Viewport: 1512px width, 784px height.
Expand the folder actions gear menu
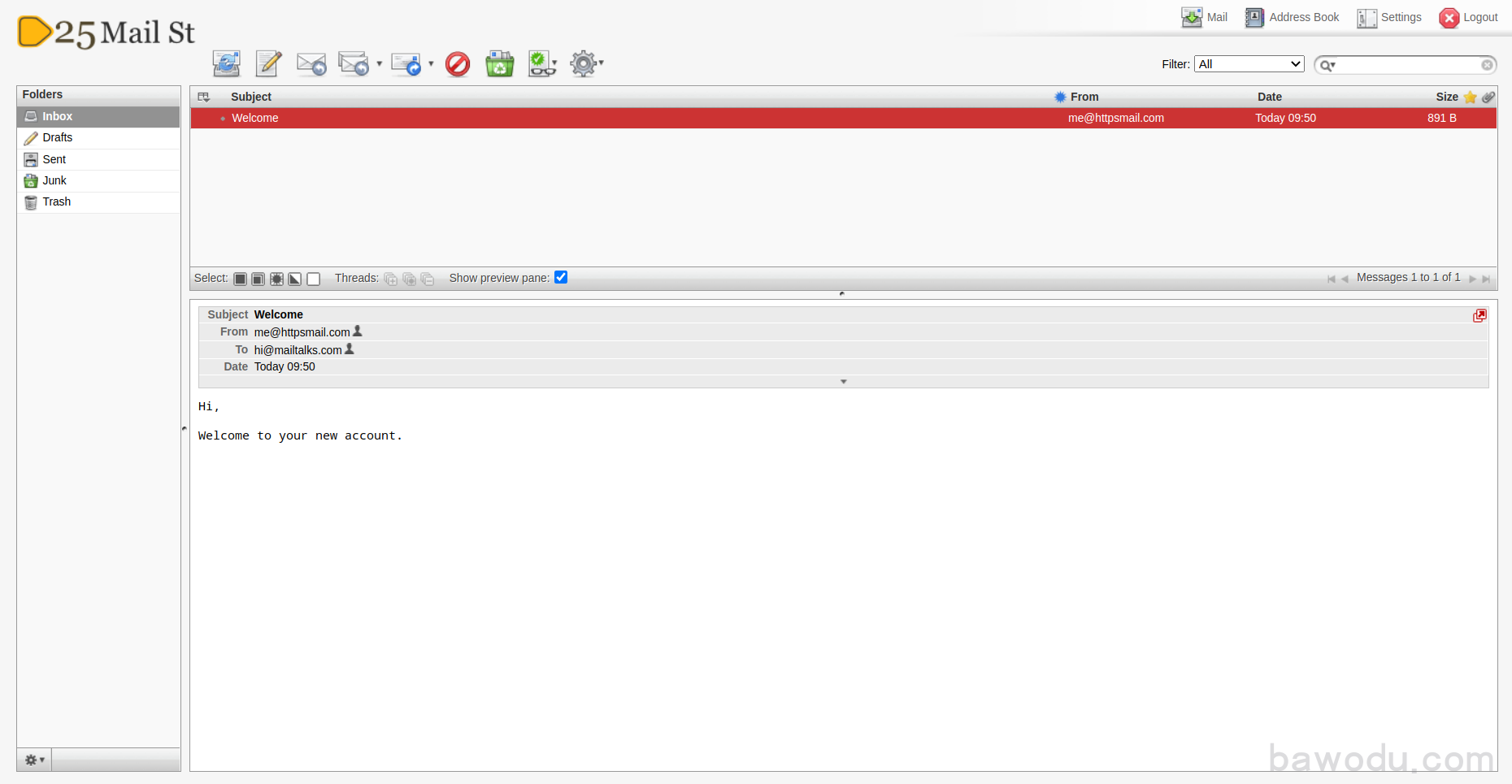point(34,760)
